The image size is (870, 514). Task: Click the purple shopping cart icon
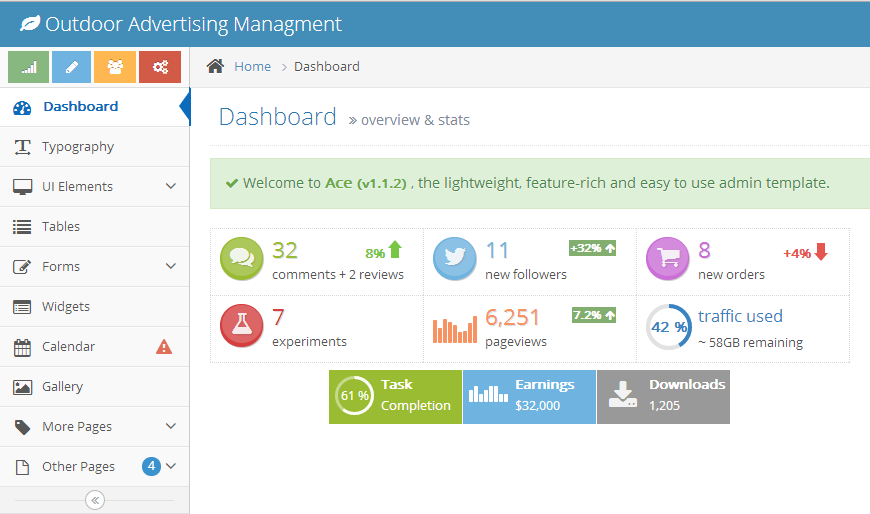[x=667, y=259]
